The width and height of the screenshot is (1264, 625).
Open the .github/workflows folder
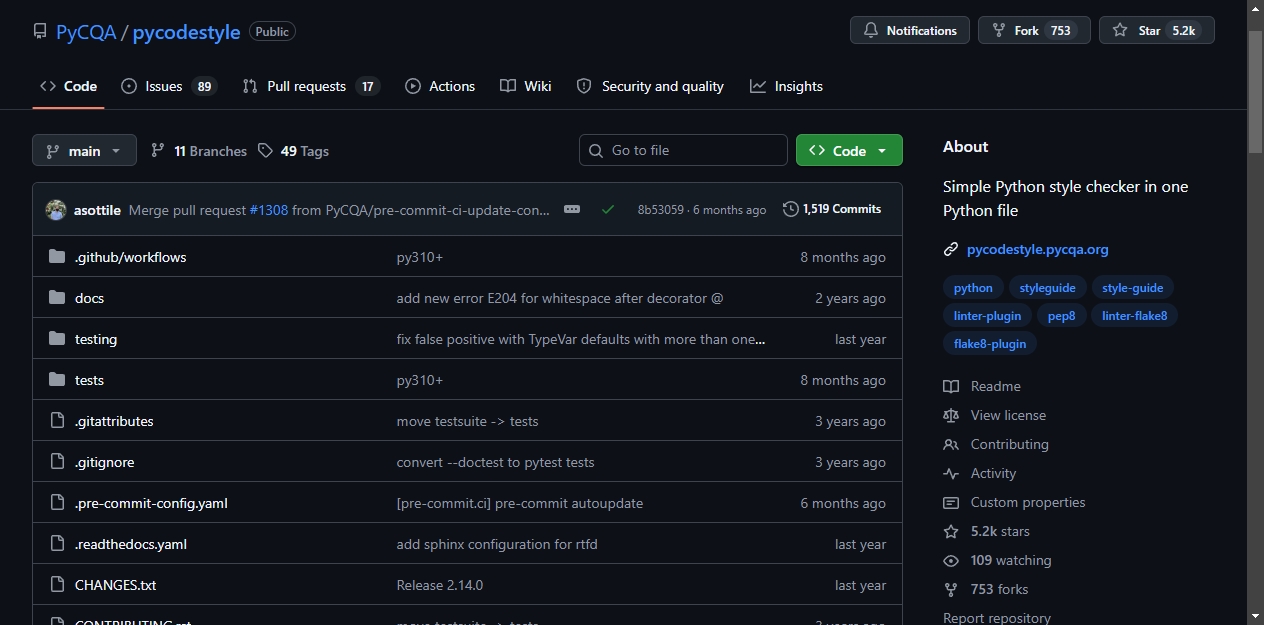[x=131, y=257]
